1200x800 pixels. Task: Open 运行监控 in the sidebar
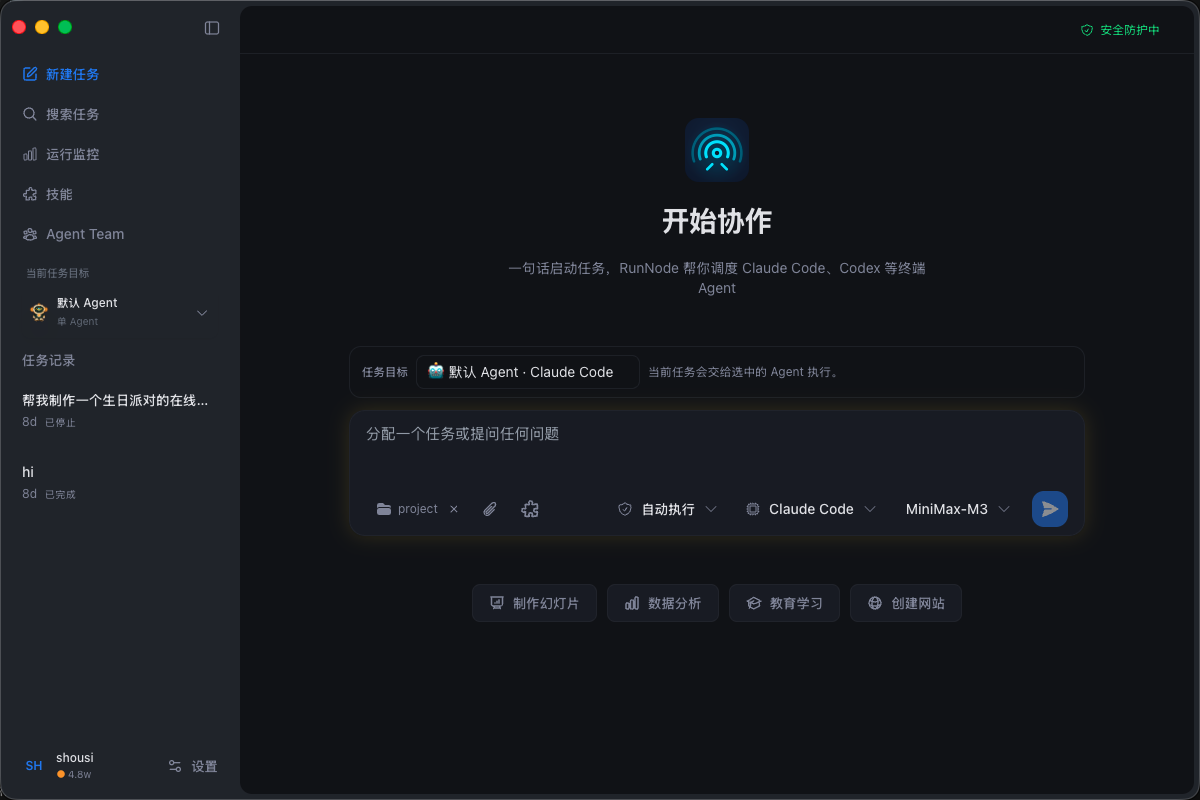(x=120, y=154)
